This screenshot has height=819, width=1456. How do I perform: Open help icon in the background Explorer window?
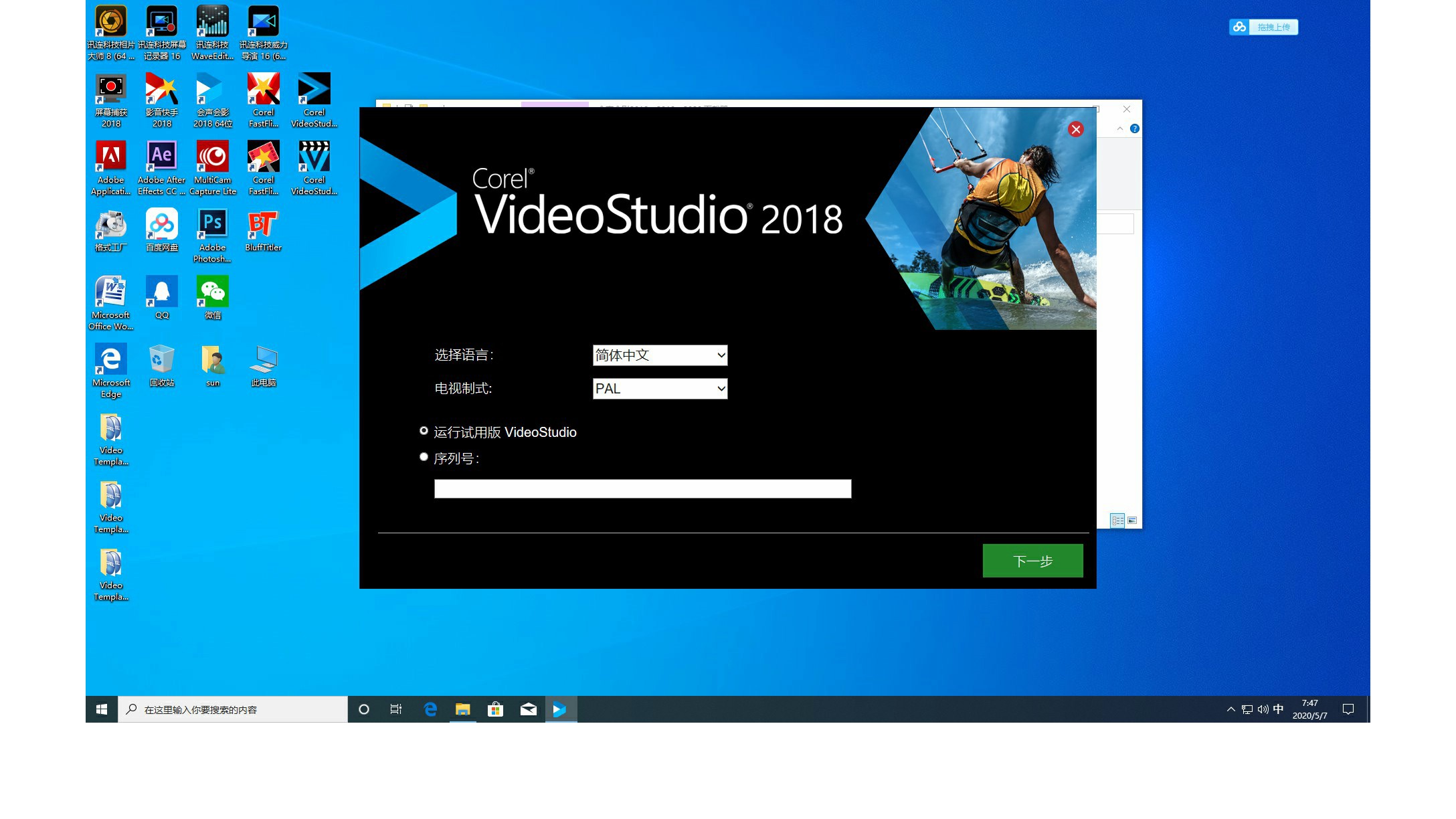pos(1135,128)
